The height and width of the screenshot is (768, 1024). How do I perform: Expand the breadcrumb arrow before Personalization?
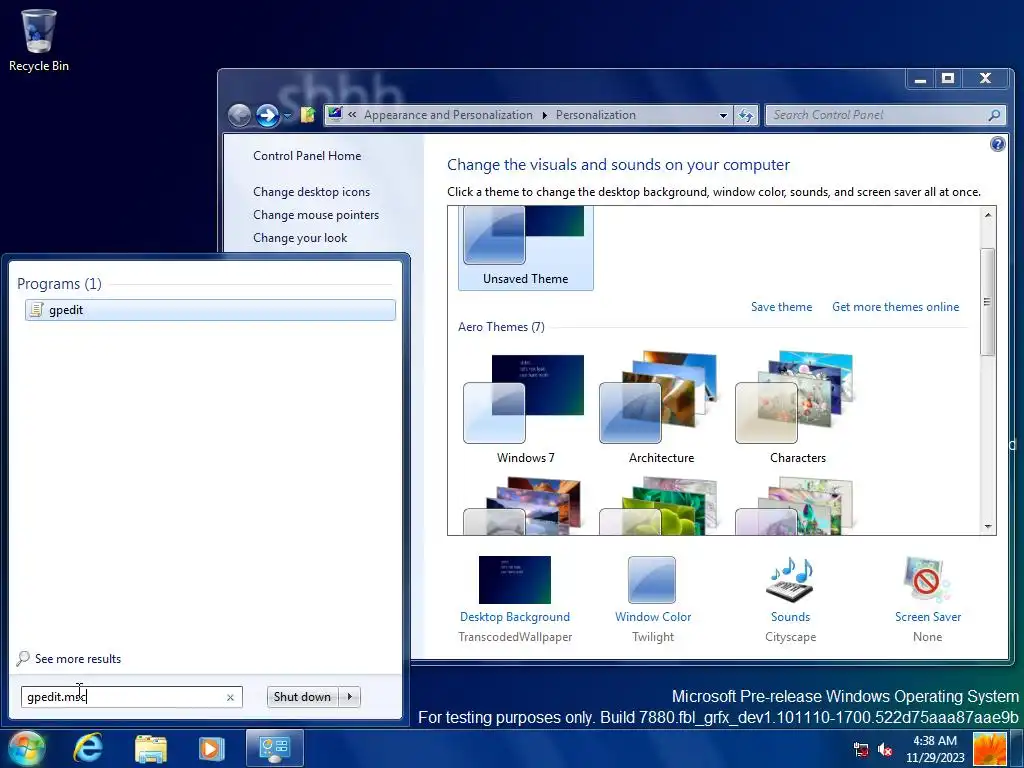[544, 116]
